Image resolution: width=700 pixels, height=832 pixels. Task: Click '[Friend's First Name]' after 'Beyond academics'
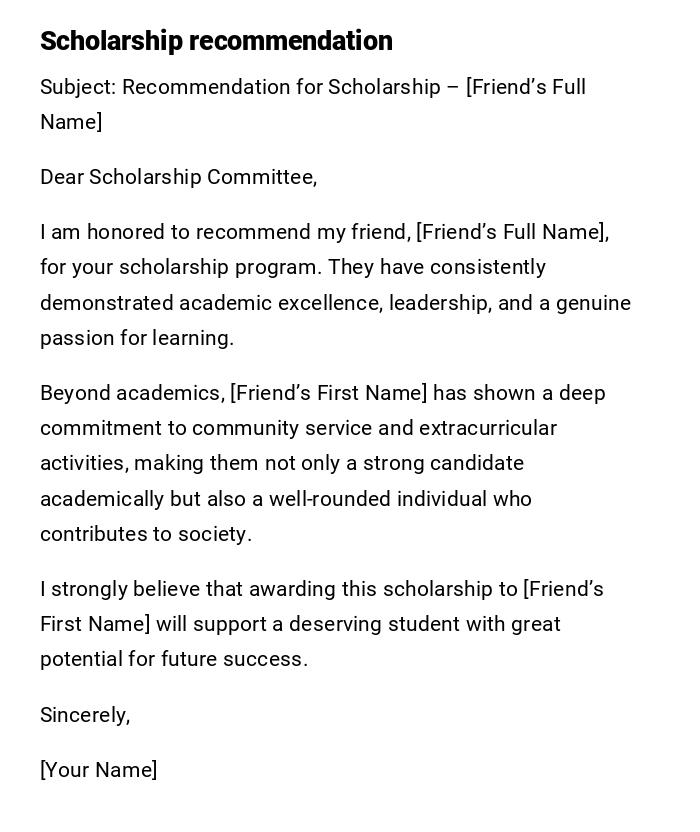[328, 393]
